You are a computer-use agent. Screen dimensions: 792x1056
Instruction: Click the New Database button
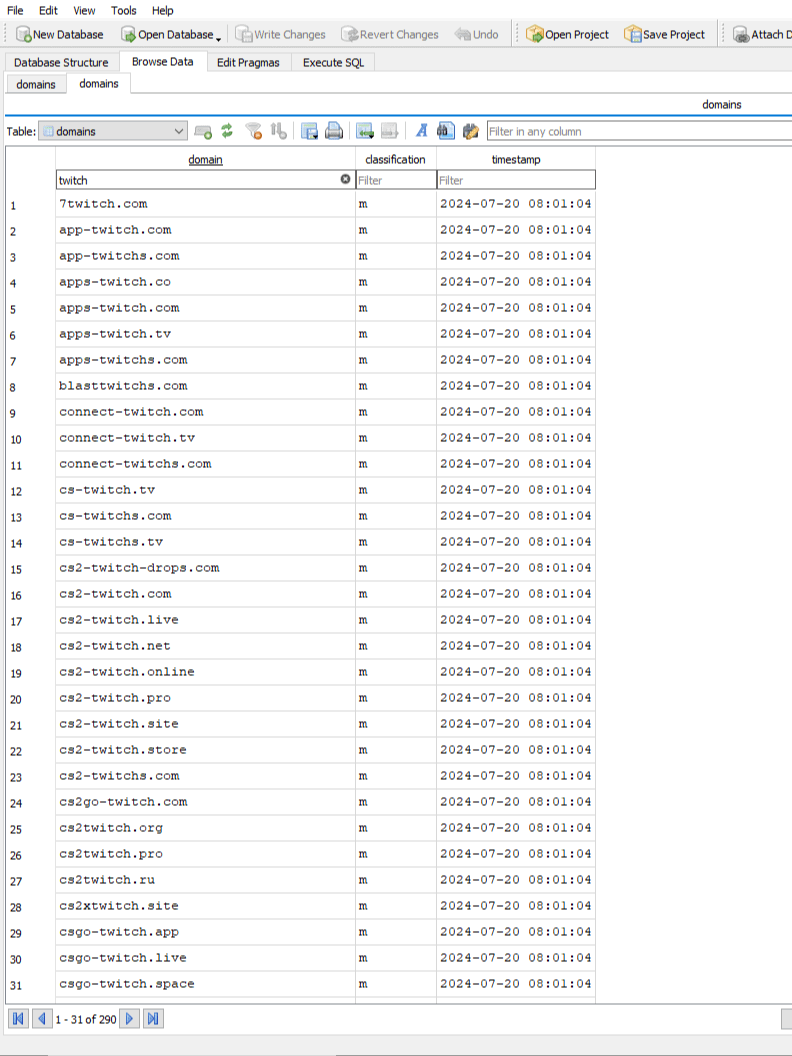tap(59, 34)
